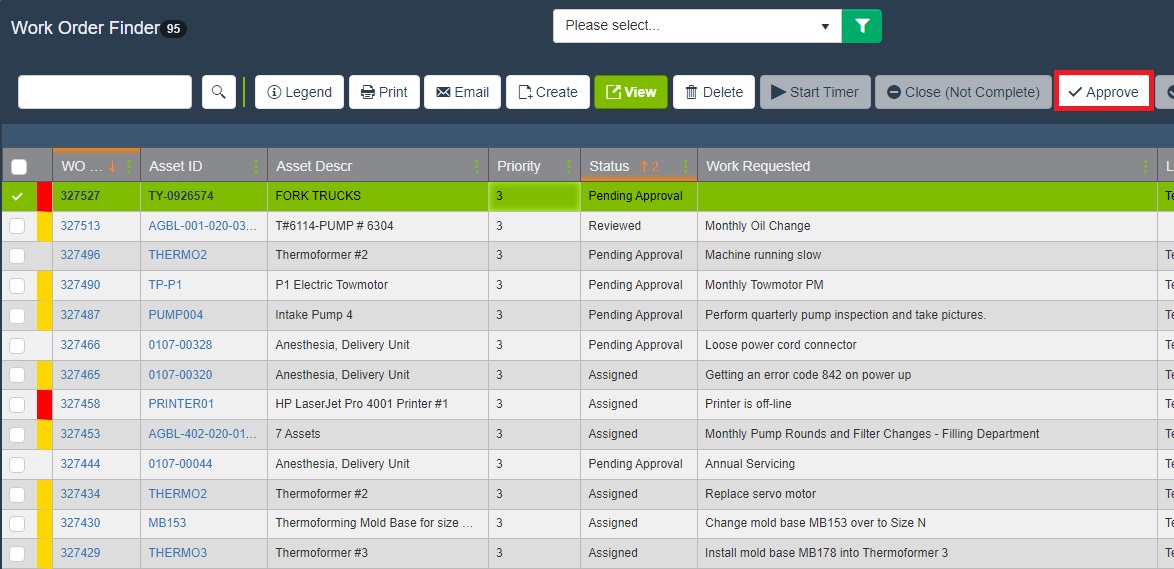This screenshot has height=569, width=1174.
Task: Delete the selected work order
Action: tap(713, 92)
